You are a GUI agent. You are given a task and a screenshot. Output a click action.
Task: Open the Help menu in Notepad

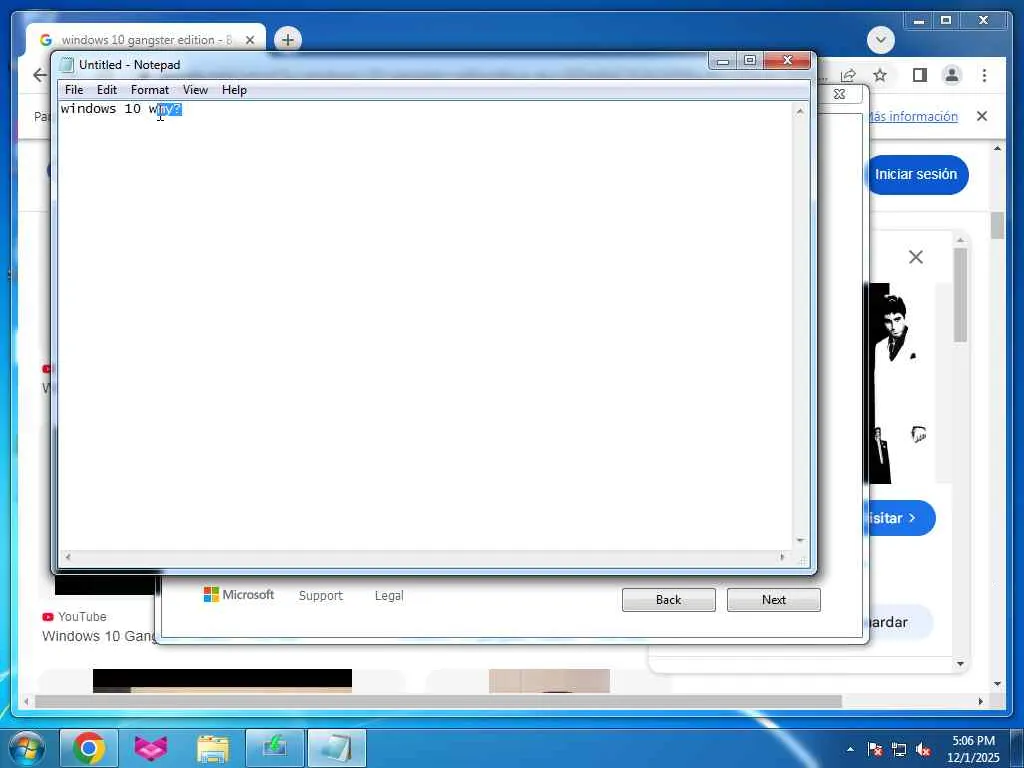click(x=234, y=90)
